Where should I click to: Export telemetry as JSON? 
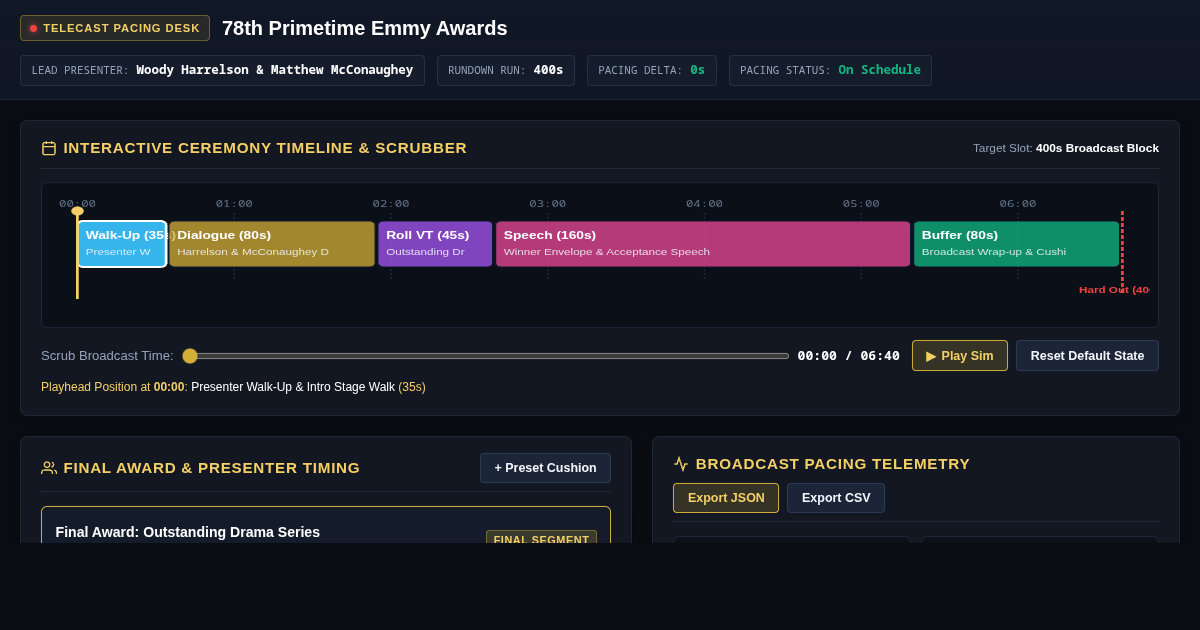tap(726, 498)
